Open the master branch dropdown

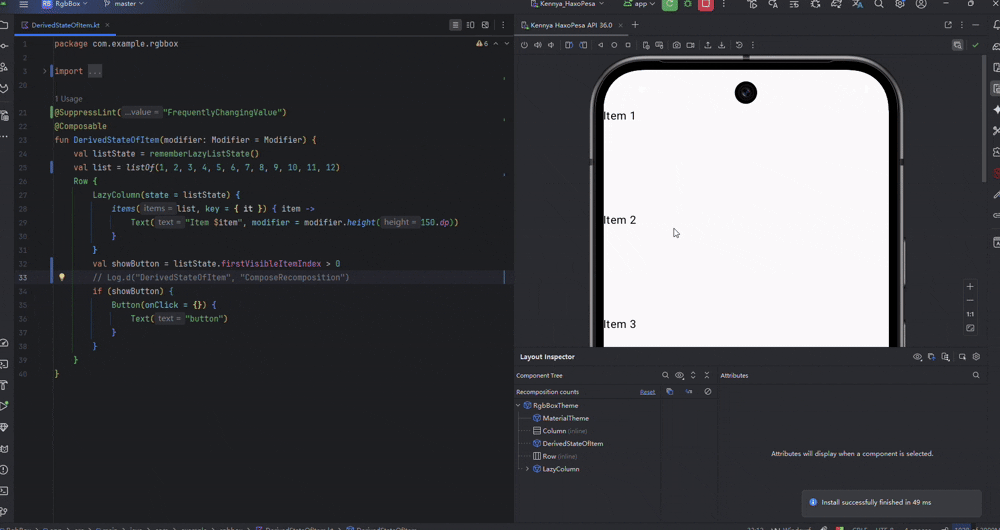pos(123,4)
